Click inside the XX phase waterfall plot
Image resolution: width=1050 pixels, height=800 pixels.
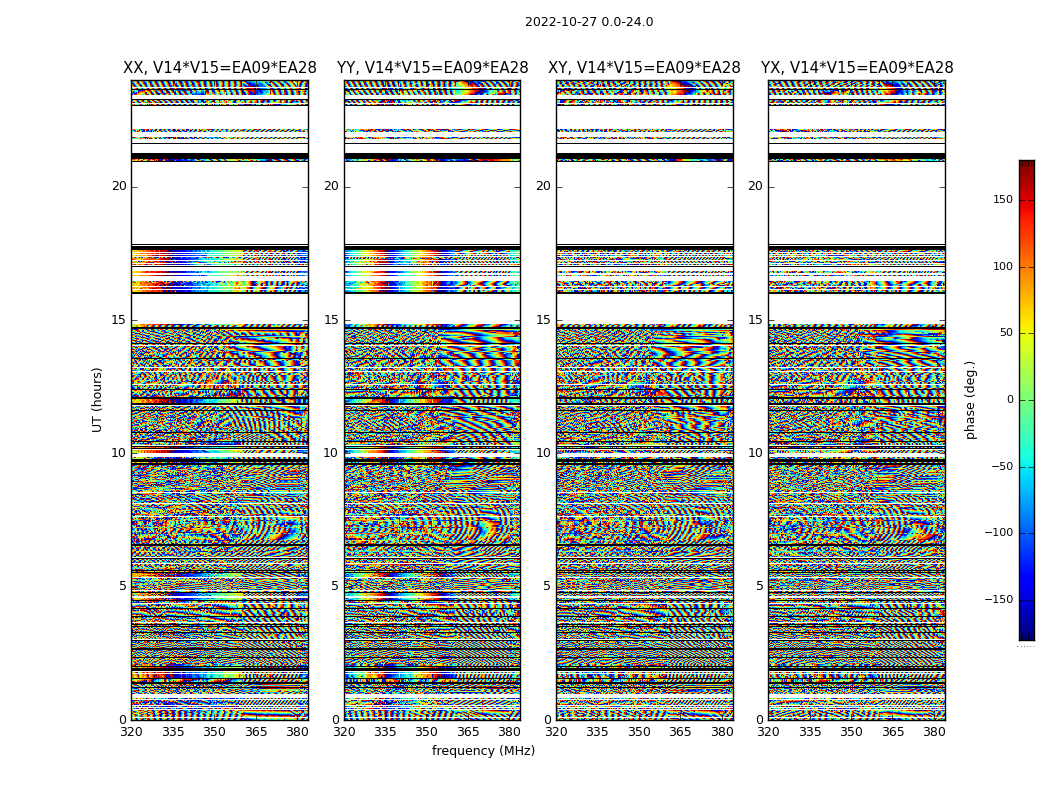point(220,400)
